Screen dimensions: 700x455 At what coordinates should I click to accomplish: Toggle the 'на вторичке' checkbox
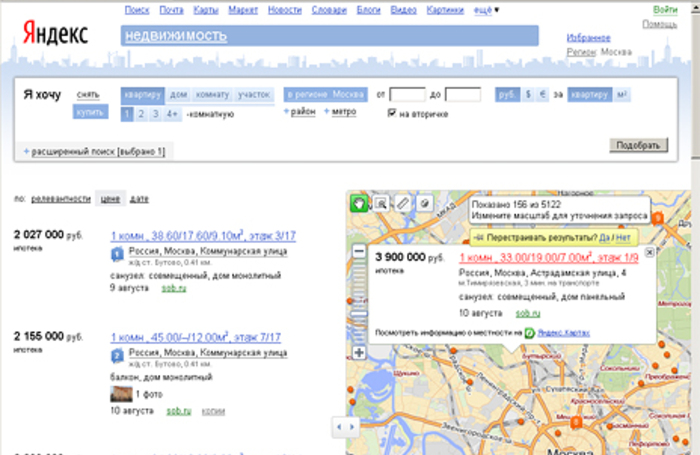392,113
